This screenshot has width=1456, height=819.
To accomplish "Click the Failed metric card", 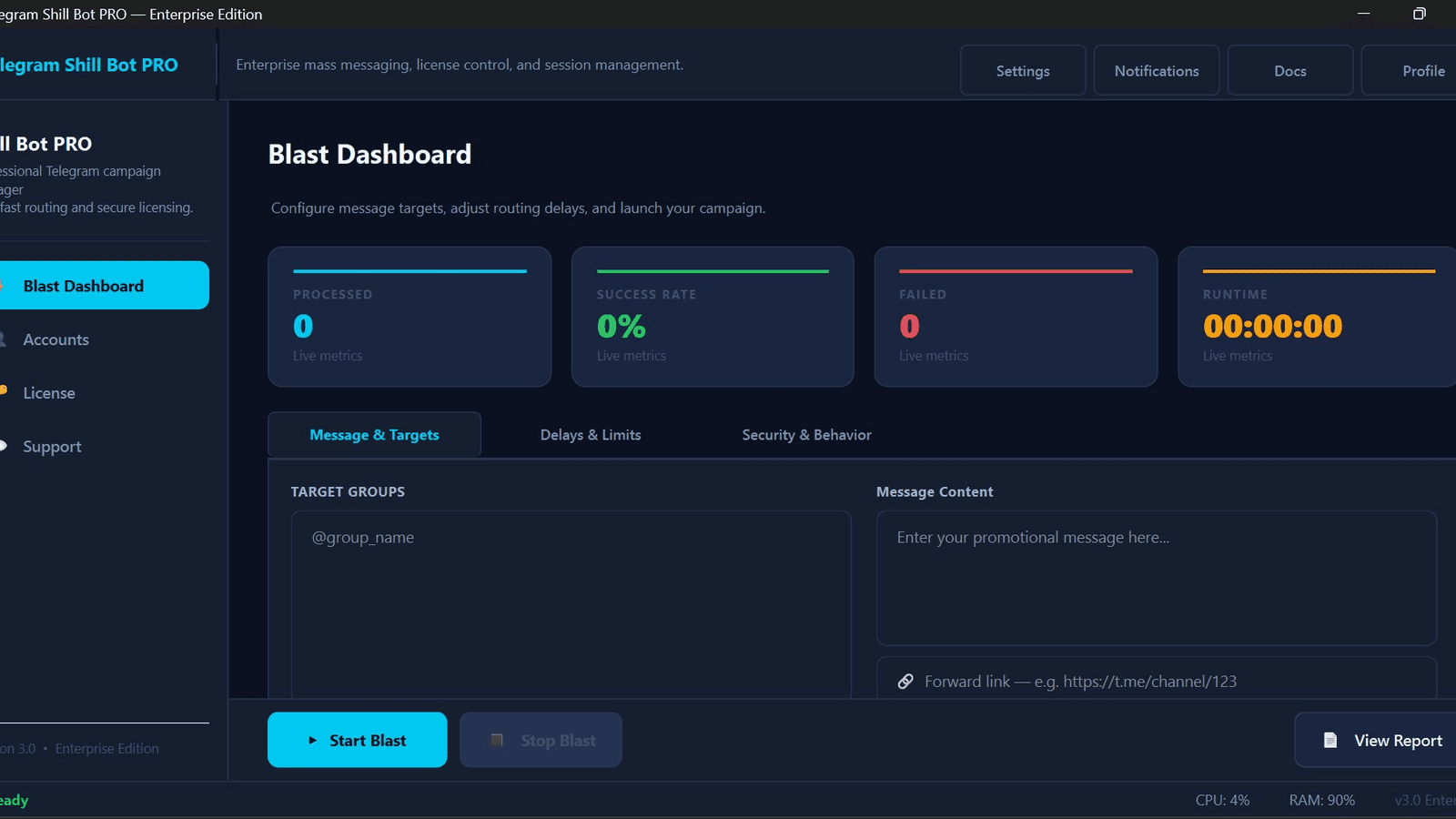I will [1016, 317].
